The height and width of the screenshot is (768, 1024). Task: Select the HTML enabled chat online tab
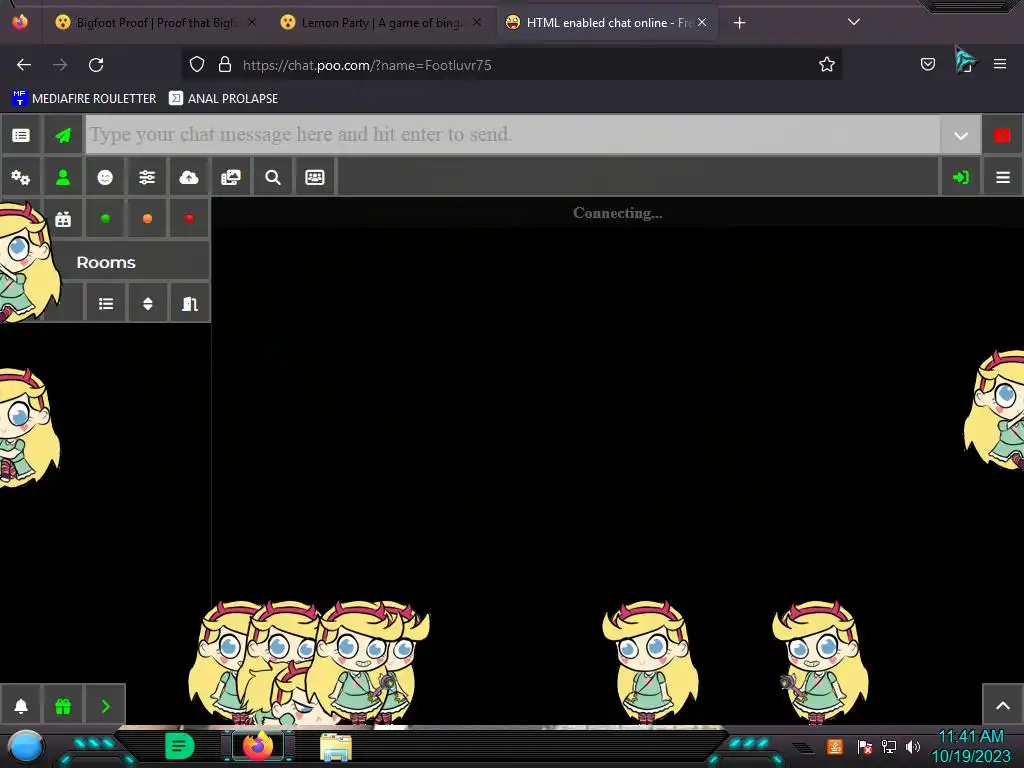(x=607, y=23)
